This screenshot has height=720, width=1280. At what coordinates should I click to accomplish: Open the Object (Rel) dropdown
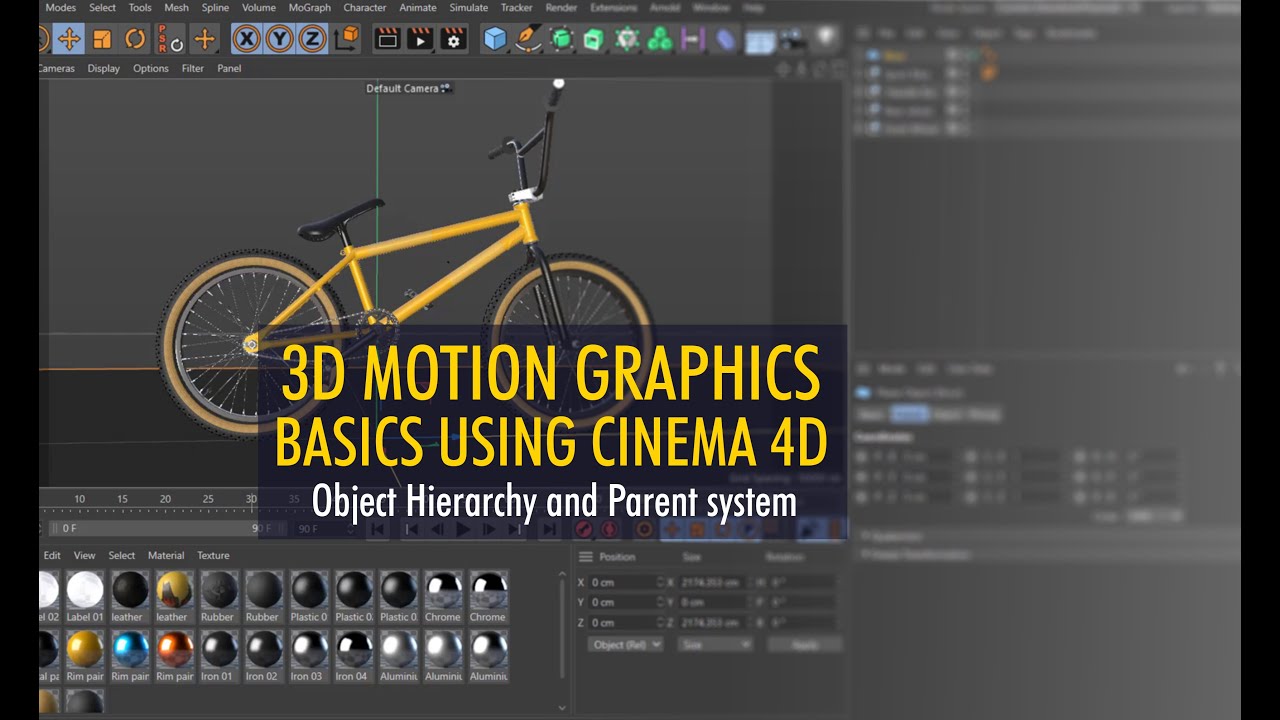(x=625, y=645)
